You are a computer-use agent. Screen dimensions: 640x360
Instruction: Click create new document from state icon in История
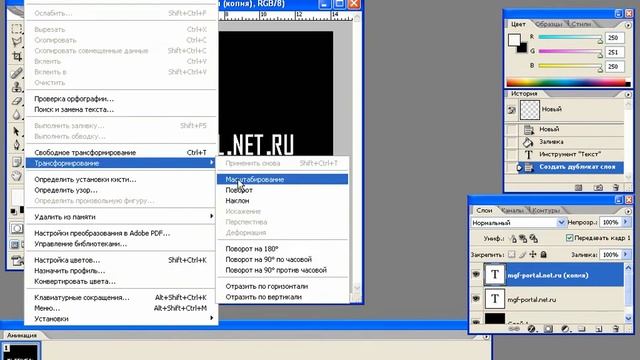[578, 188]
